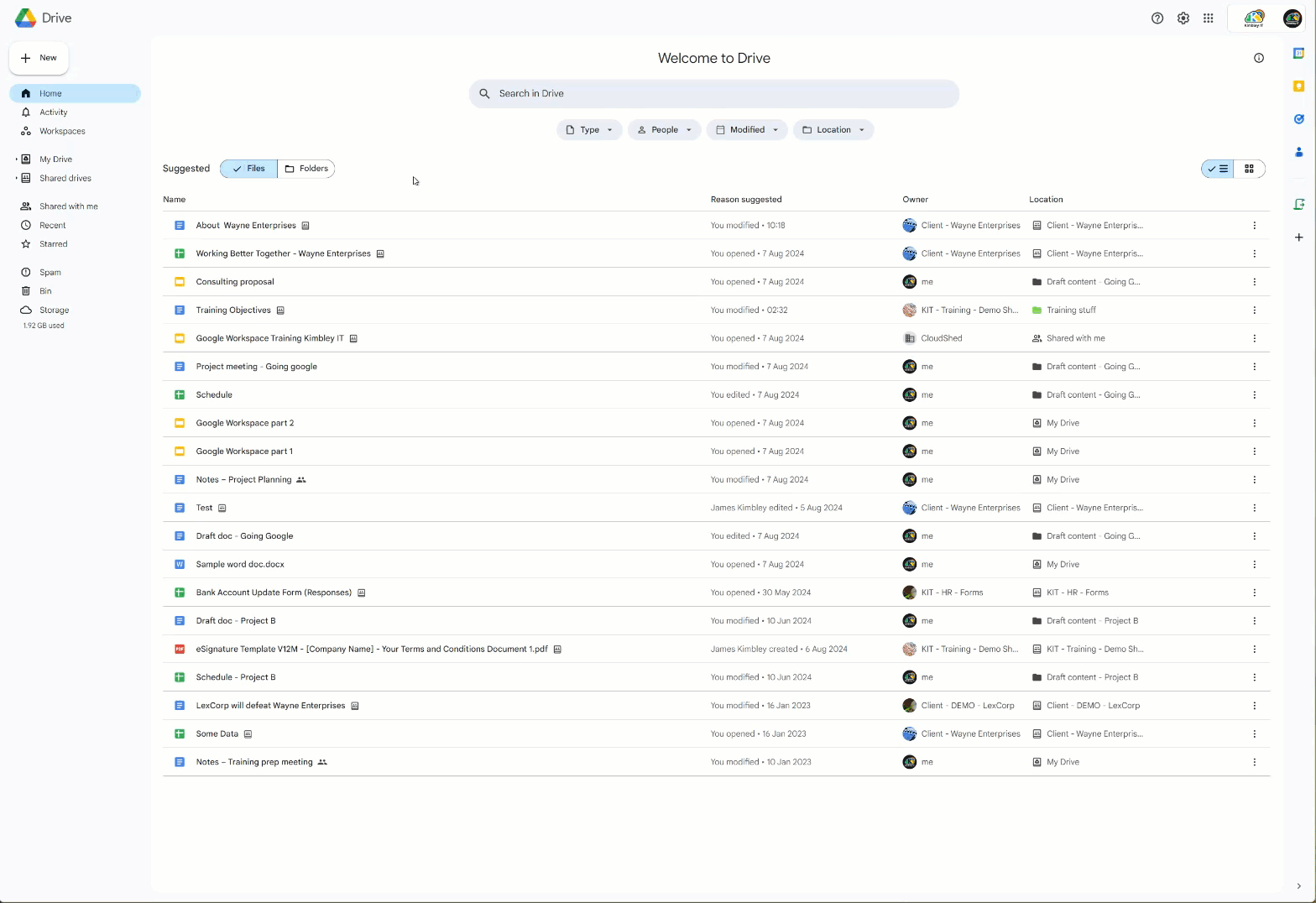Show the view details info icon
Image resolution: width=1316 pixels, height=903 pixels.
[1258, 58]
